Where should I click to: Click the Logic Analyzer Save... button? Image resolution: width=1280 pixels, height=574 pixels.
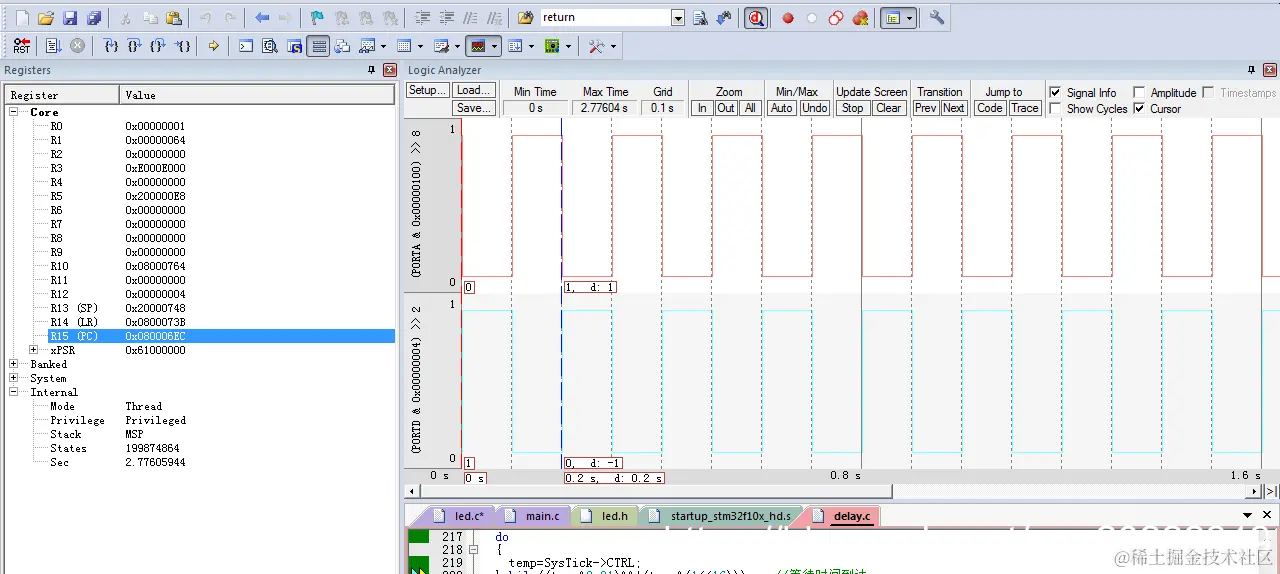pyautogui.click(x=473, y=108)
